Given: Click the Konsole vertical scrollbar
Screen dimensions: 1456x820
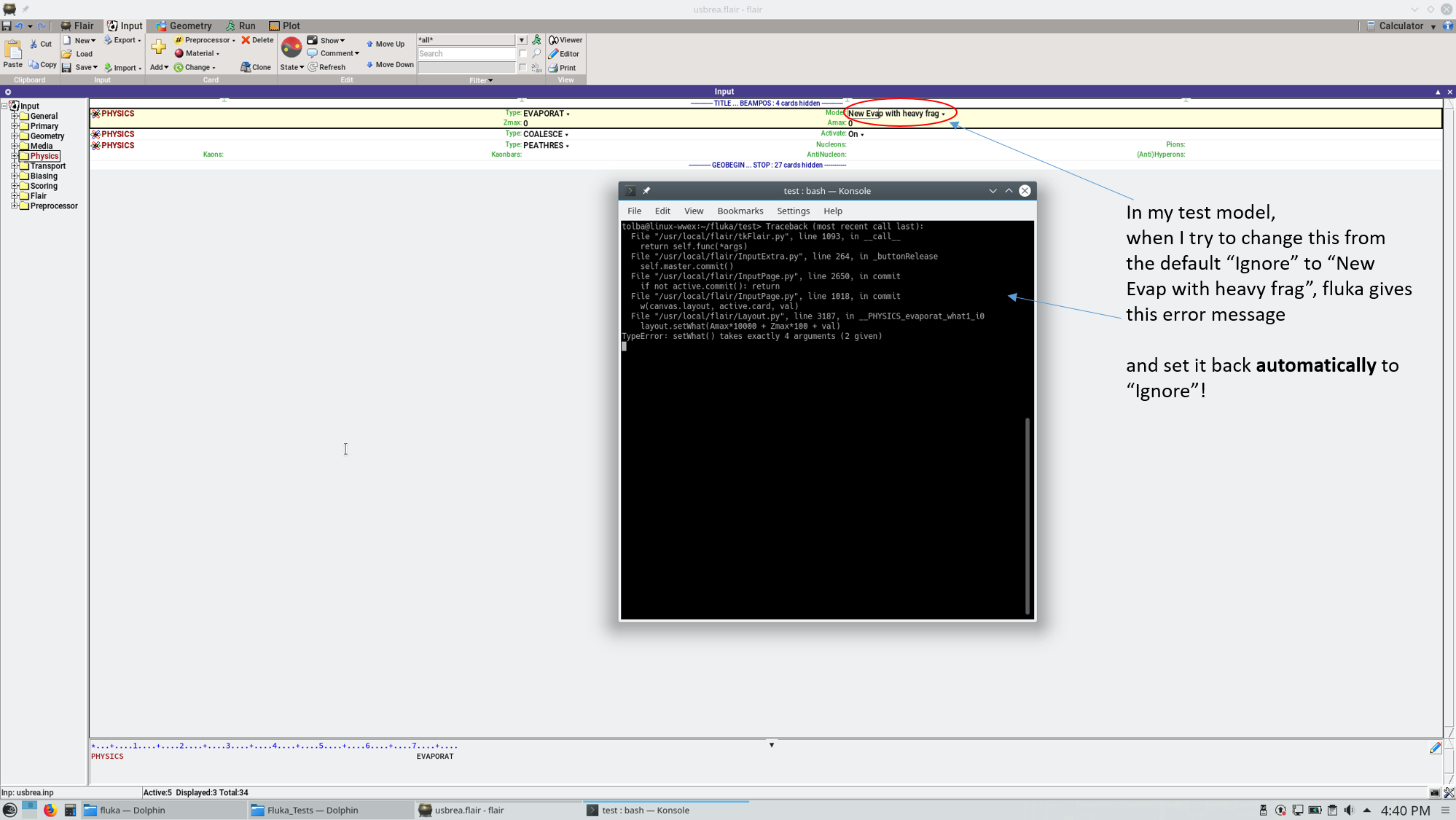Looking at the screenshot, I should click(1028, 516).
